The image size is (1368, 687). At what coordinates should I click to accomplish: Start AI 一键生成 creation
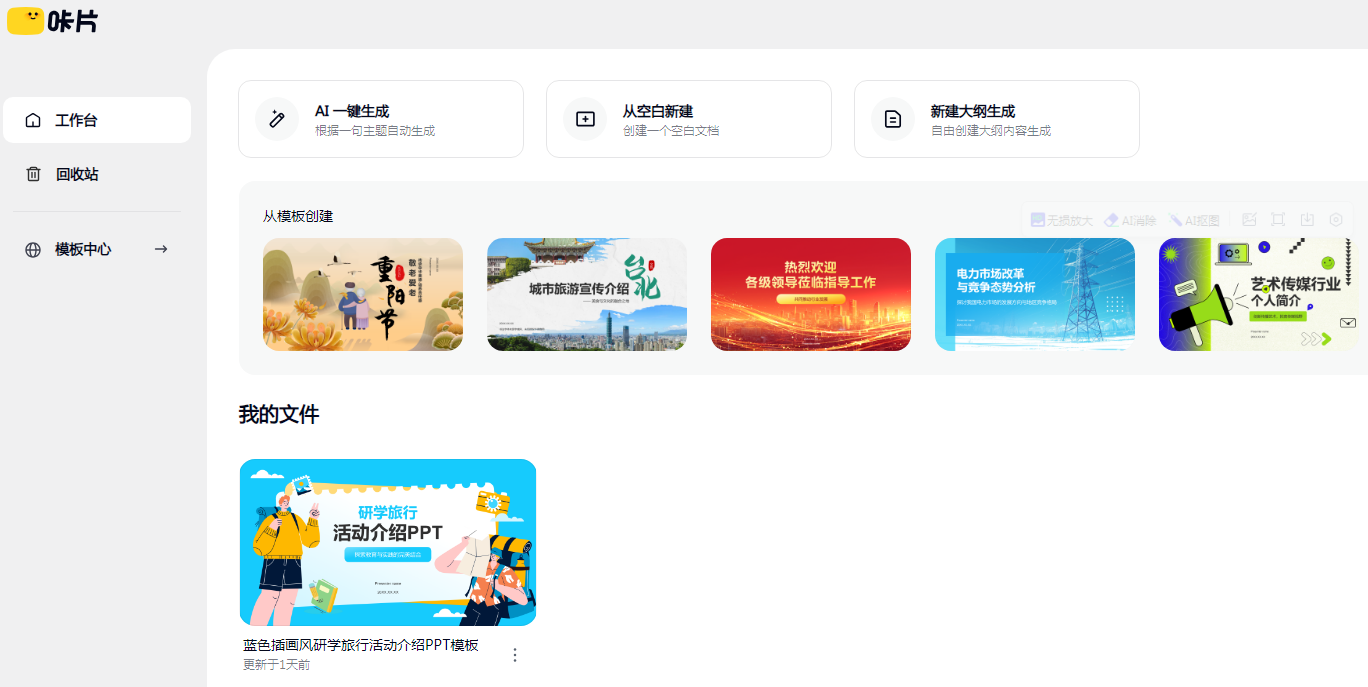tap(381, 118)
